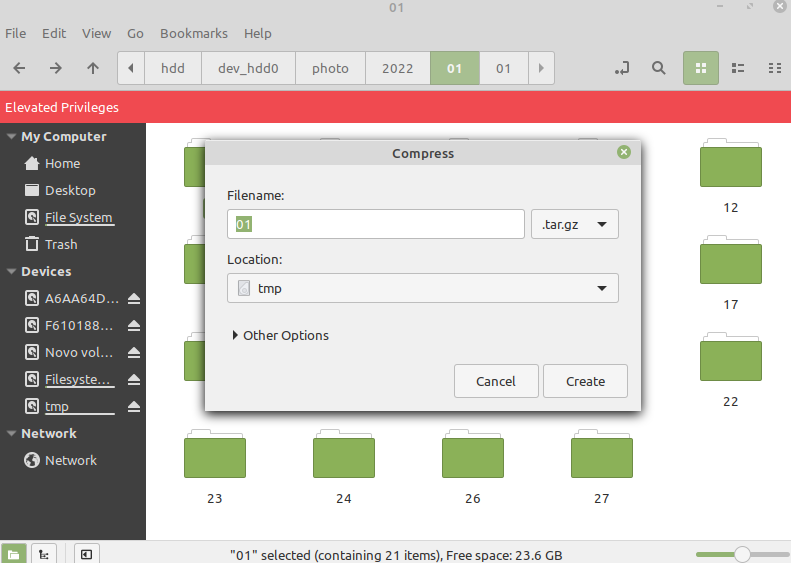Jump to 2022 in the path bar
The height and width of the screenshot is (563, 791).
click(x=398, y=68)
